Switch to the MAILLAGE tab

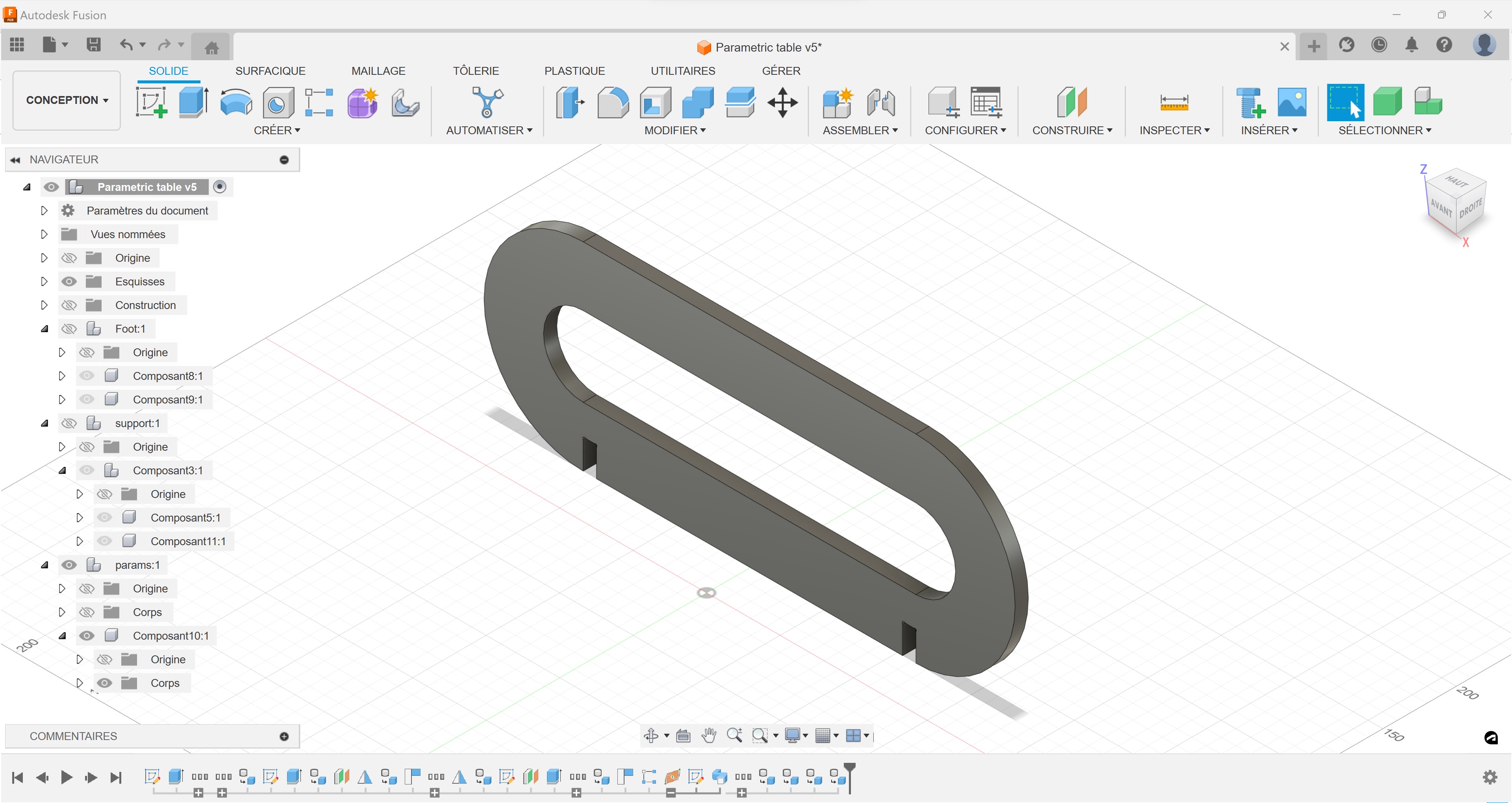[378, 71]
